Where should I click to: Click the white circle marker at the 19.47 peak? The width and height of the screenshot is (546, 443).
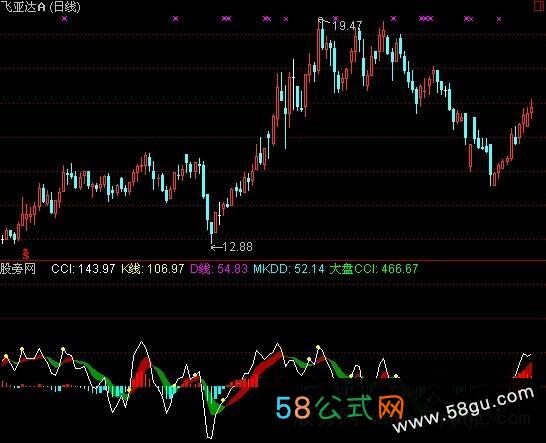(x=321, y=20)
